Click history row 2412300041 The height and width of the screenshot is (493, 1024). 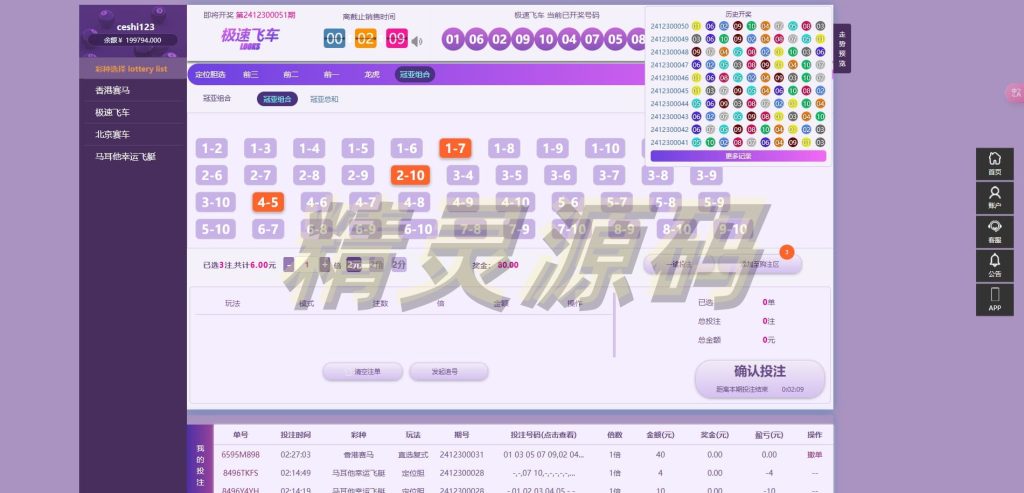tap(738, 142)
